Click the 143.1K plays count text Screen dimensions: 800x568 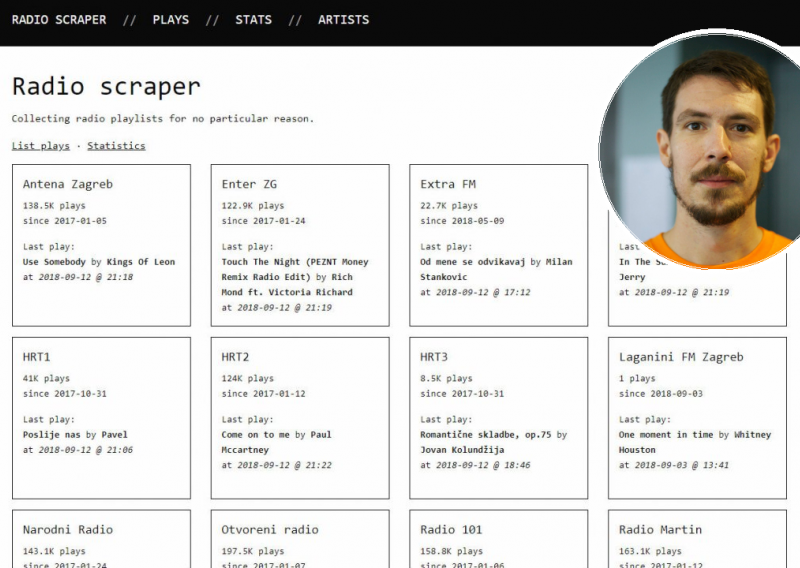54,551
